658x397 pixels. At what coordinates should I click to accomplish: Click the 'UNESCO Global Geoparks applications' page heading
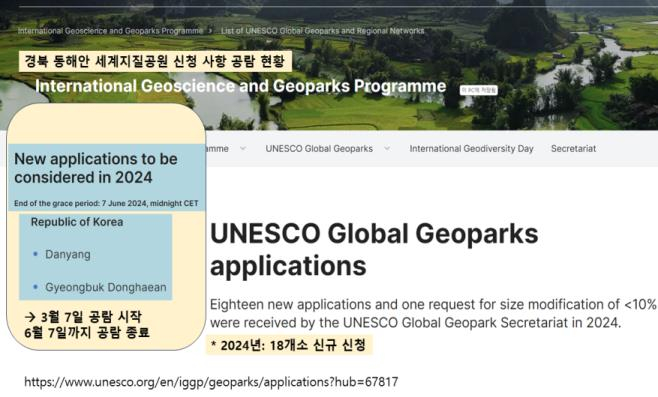coord(374,250)
